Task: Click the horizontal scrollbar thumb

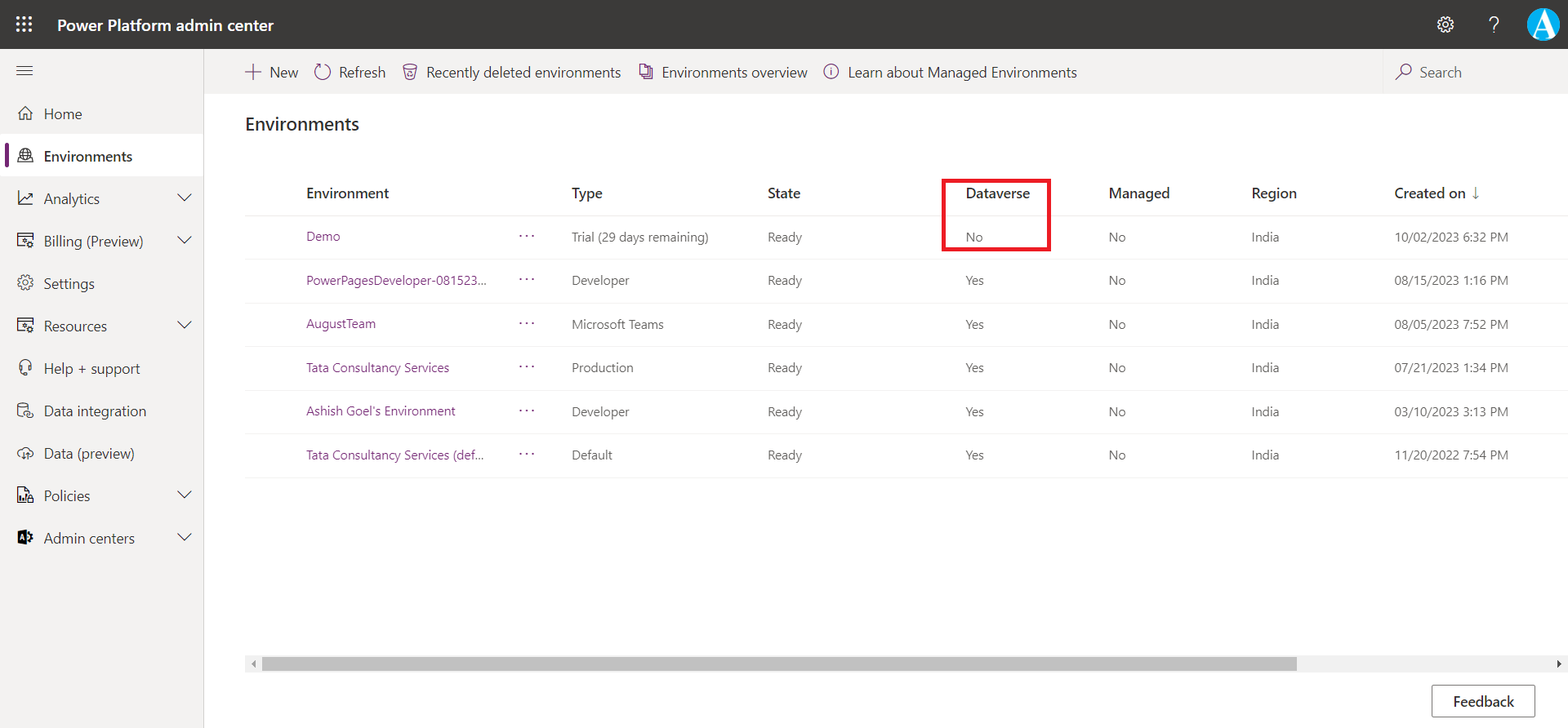Action: [x=778, y=664]
